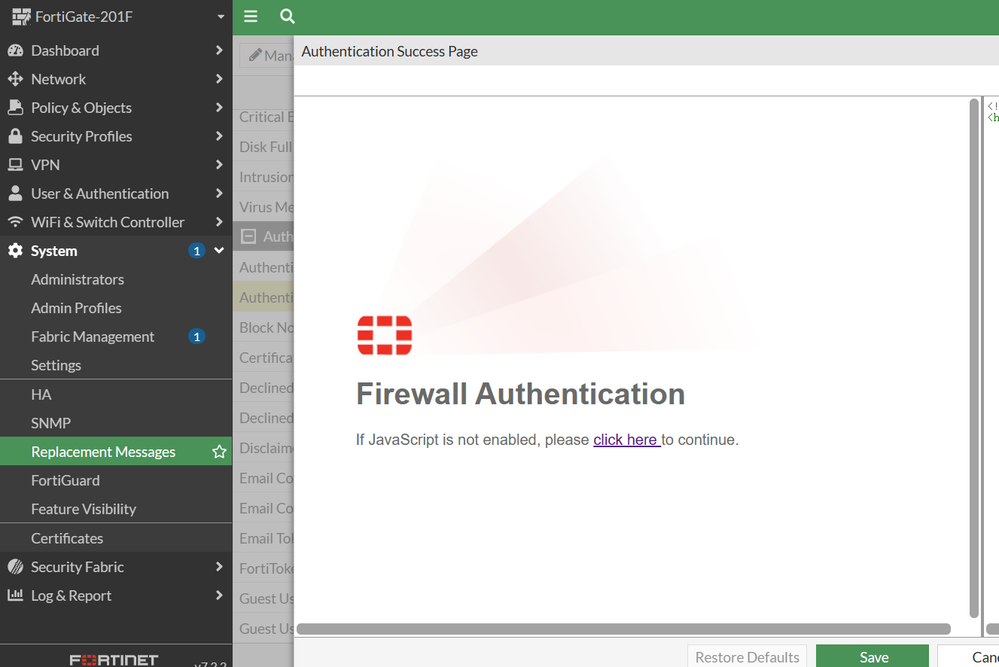Select the 'Virus Me' message row

point(264,207)
